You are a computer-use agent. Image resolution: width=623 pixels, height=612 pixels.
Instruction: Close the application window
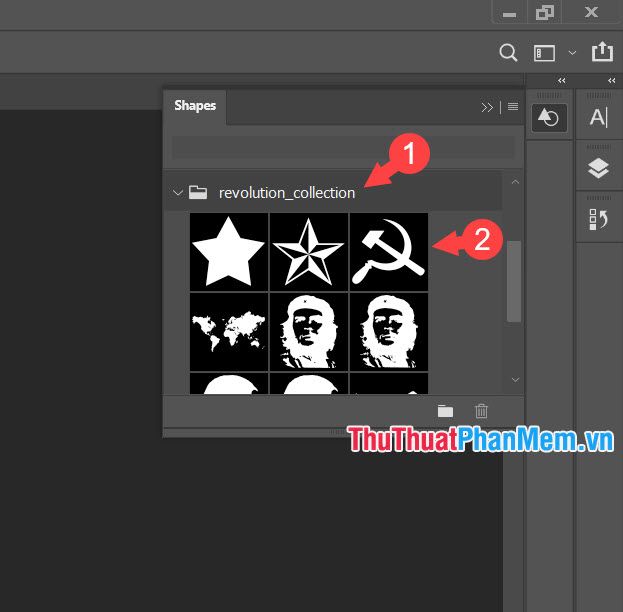[x=592, y=12]
